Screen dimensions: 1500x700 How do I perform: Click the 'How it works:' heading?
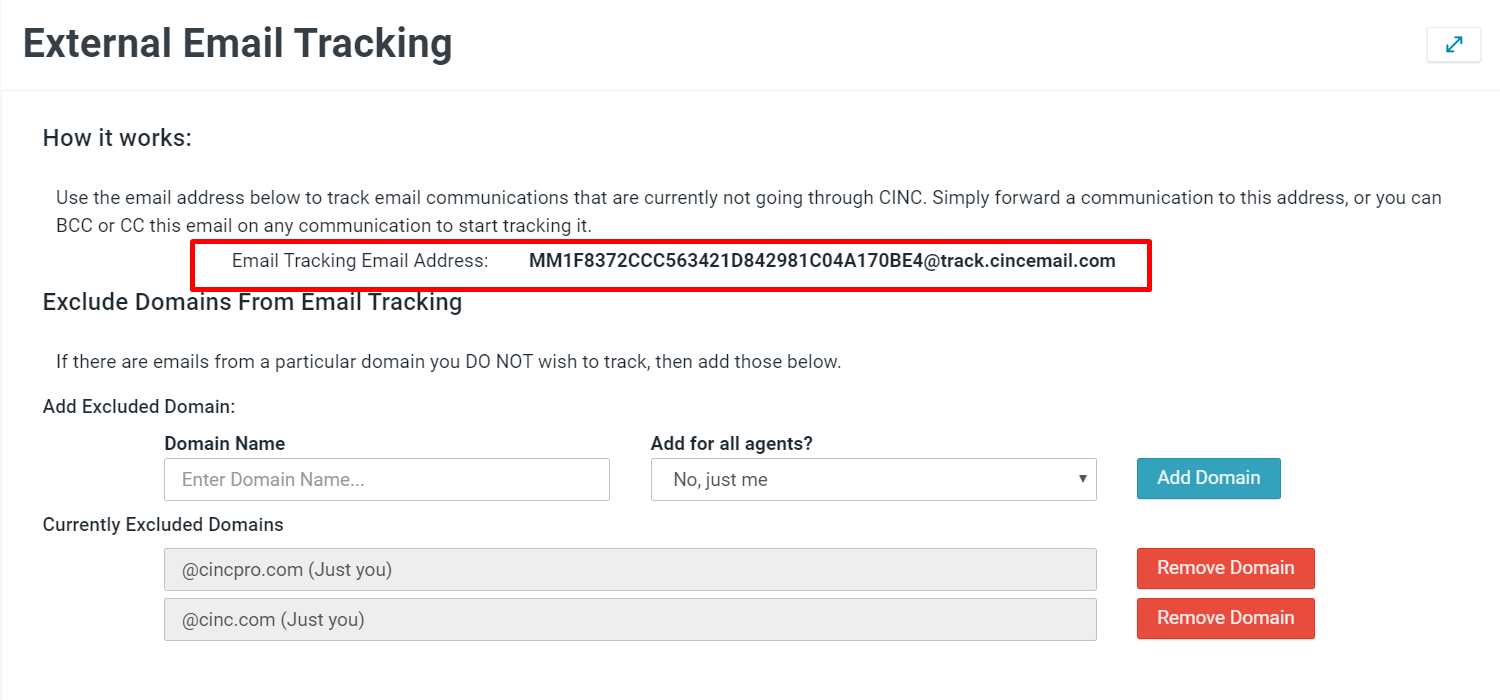(117, 137)
